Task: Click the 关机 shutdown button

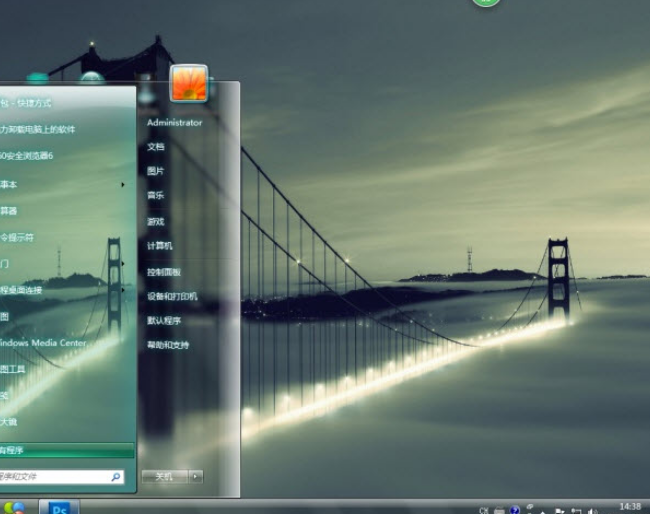Action: tap(164, 477)
